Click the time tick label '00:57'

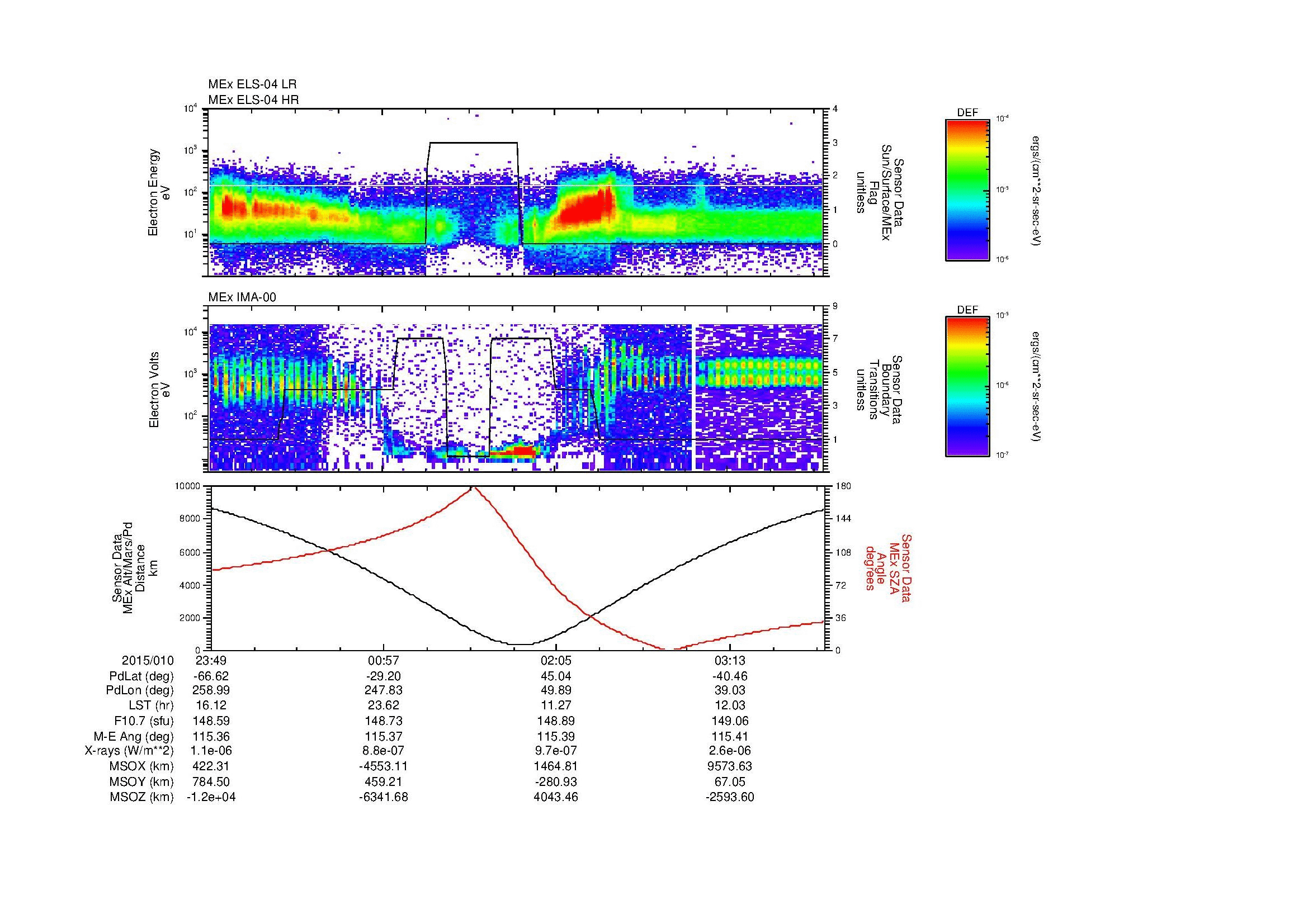pyautogui.click(x=384, y=660)
